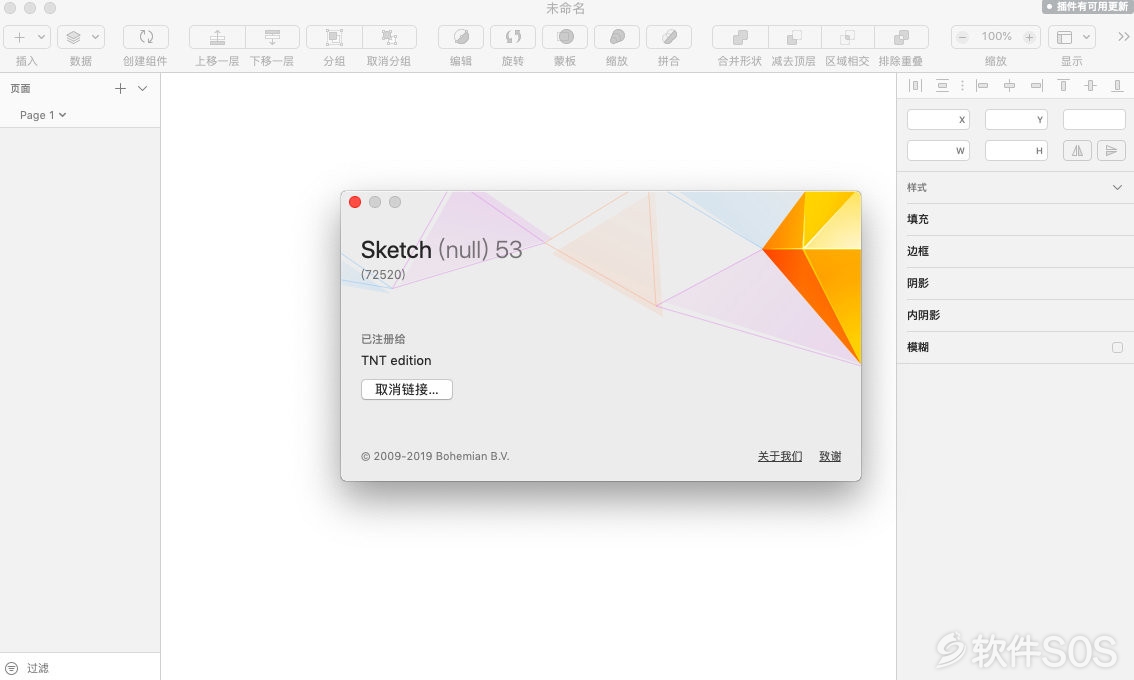Click the 数据 data layers icon

pyautogui.click(x=73, y=37)
